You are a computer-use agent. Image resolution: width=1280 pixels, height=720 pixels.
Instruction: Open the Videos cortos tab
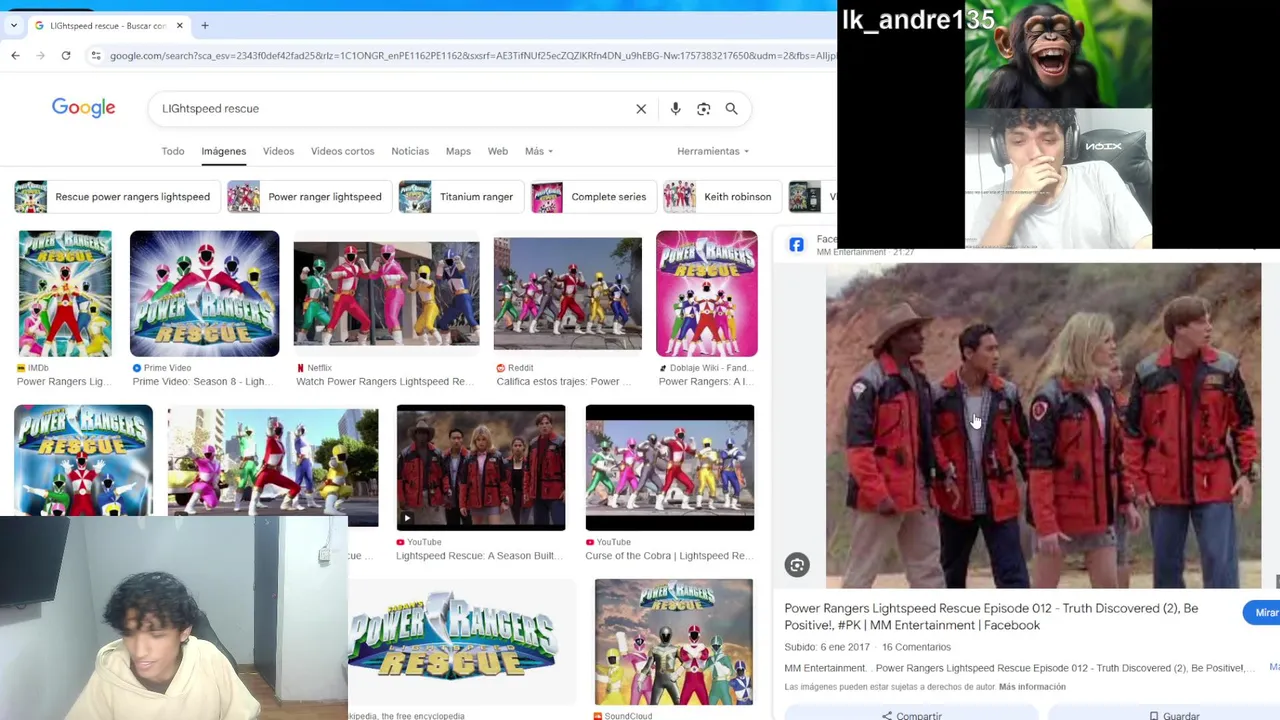342,151
